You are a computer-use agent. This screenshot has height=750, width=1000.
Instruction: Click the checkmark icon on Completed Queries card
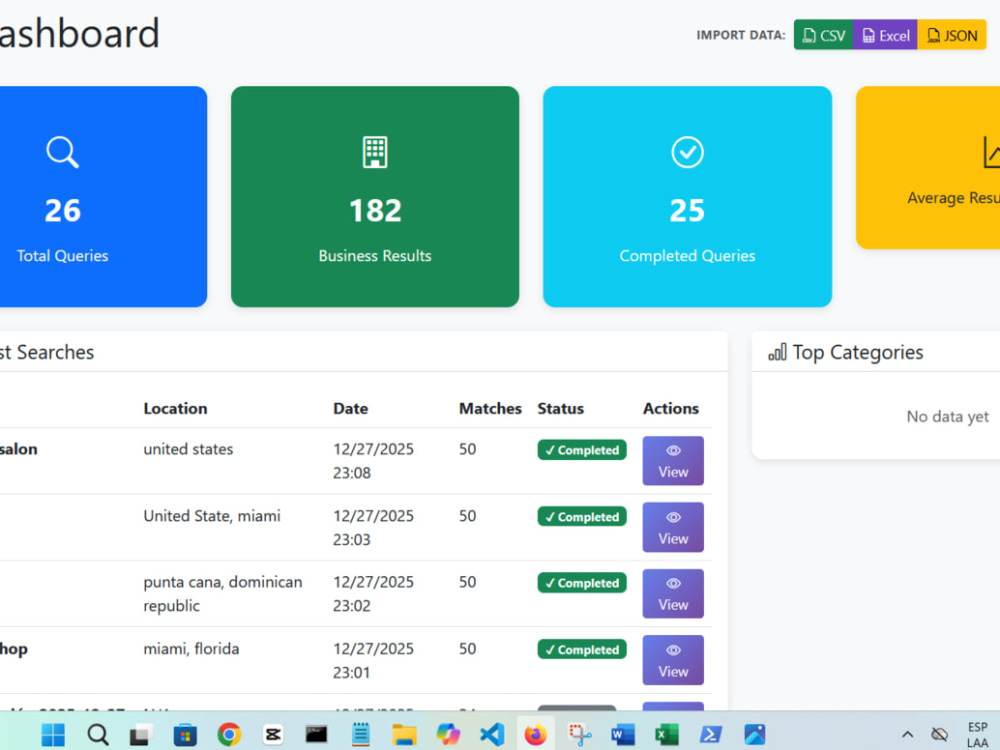pyautogui.click(x=688, y=152)
